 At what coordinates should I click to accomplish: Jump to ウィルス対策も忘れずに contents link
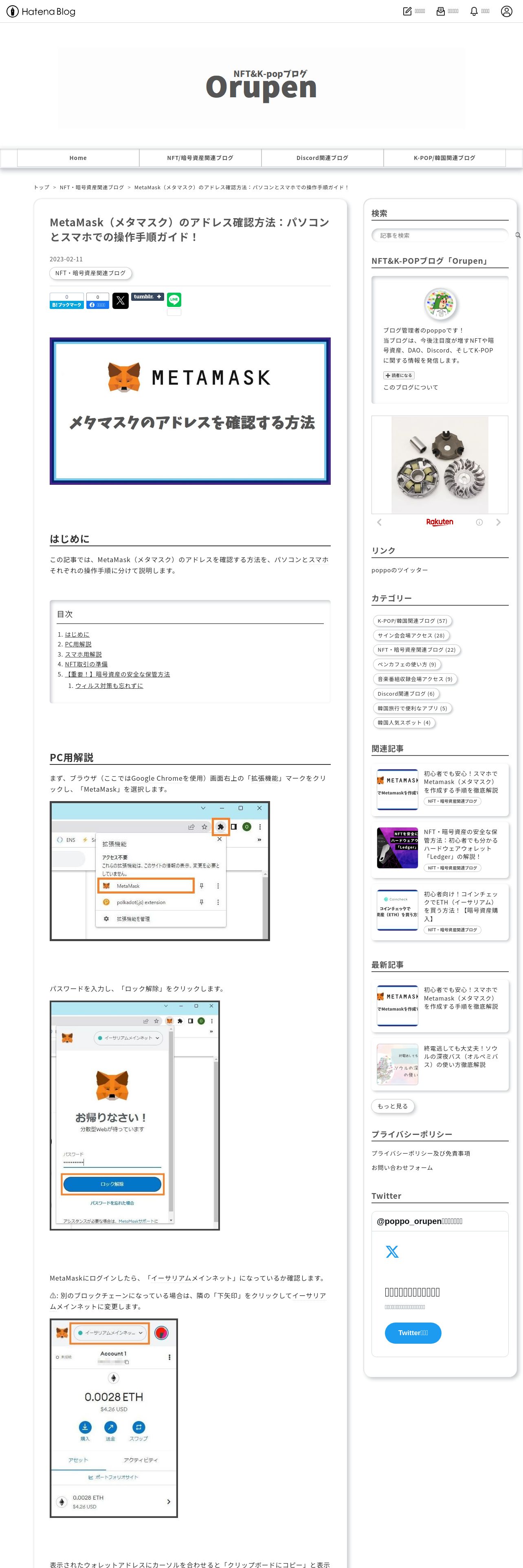pyautogui.click(x=109, y=685)
